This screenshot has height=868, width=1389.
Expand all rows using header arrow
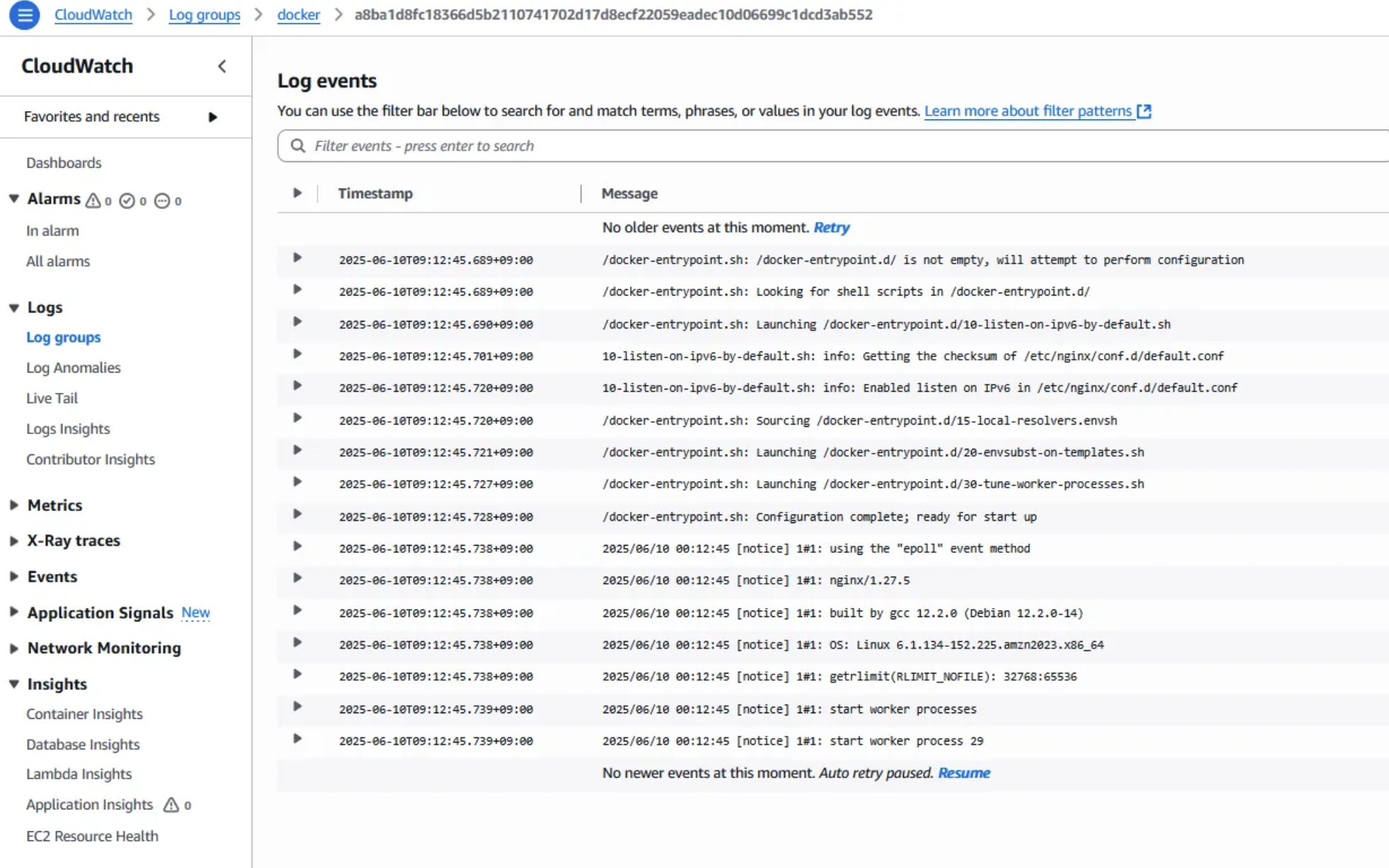(x=297, y=193)
